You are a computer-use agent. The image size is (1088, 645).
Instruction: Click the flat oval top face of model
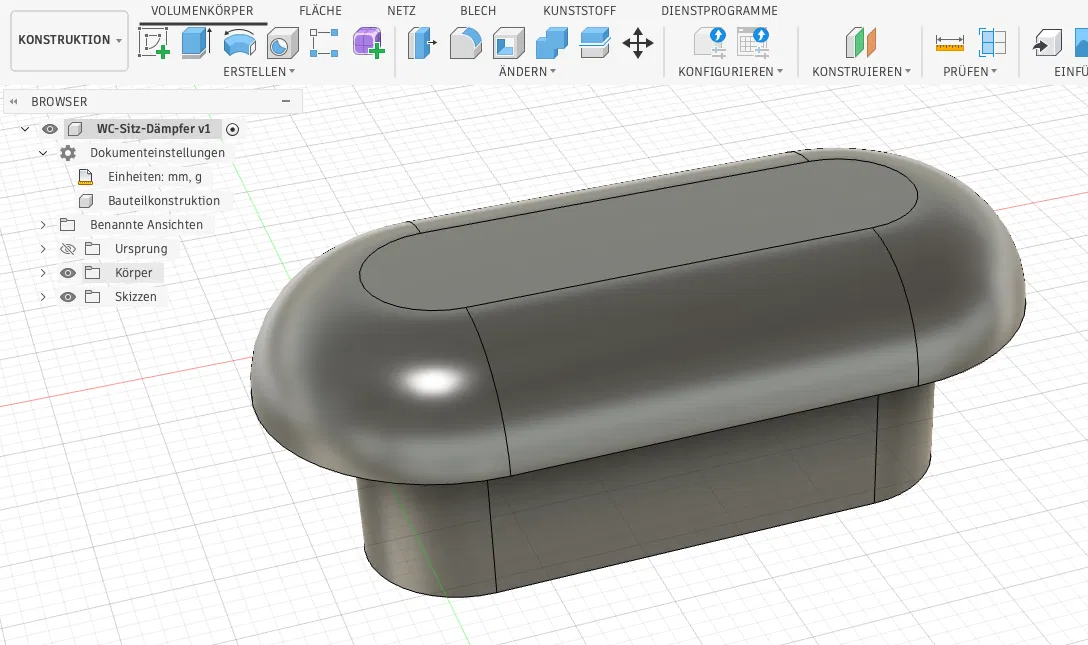[x=638, y=234]
